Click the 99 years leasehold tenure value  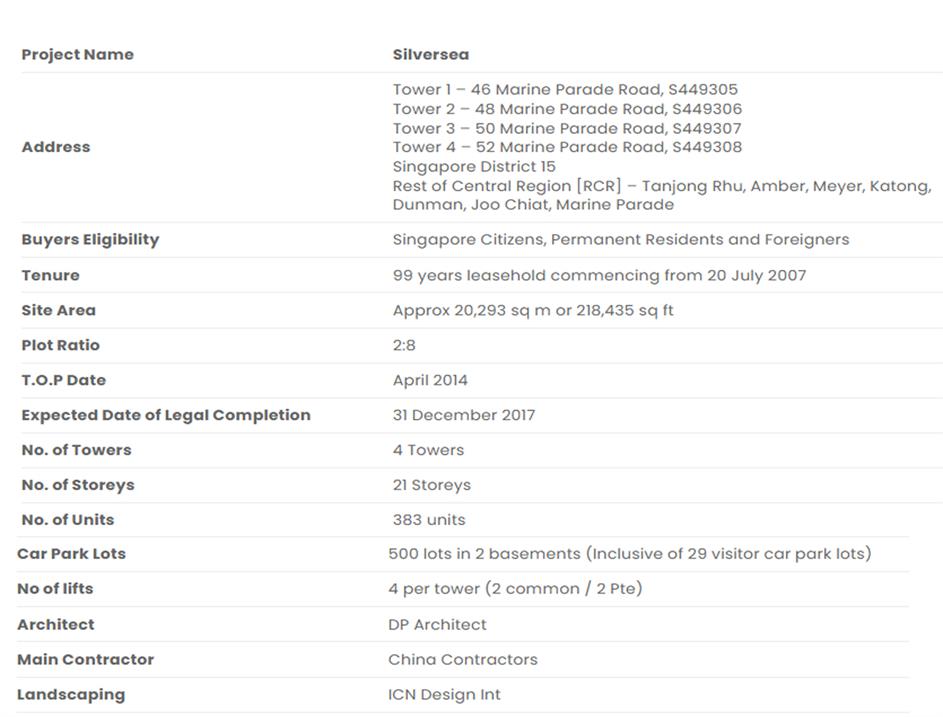tap(599, 275)
